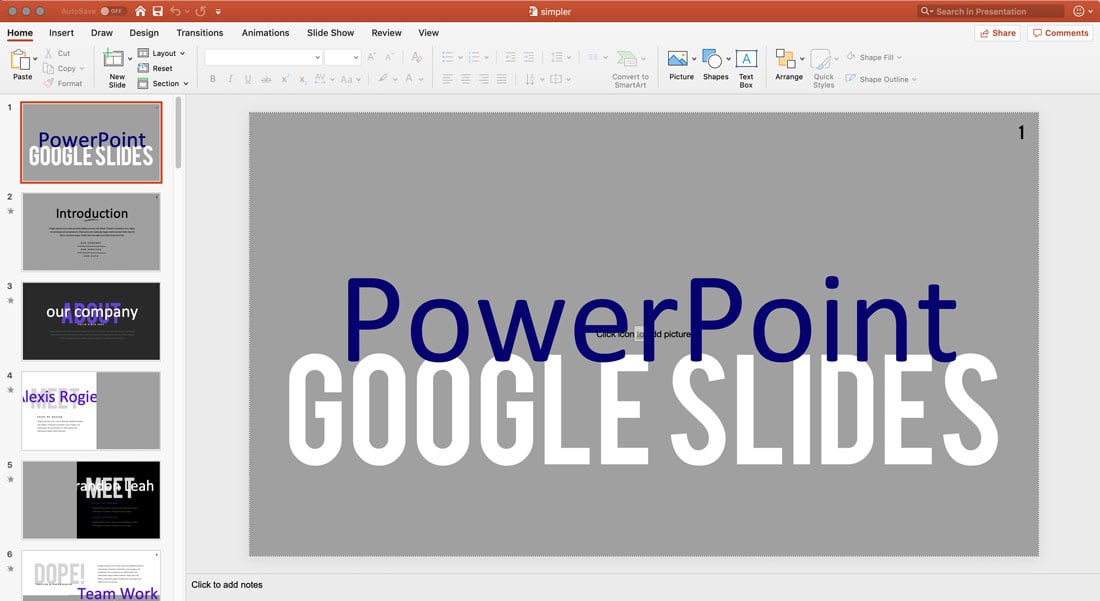Click the font color A button
The width and height of the screenshot is (1100, 601).
409,79
